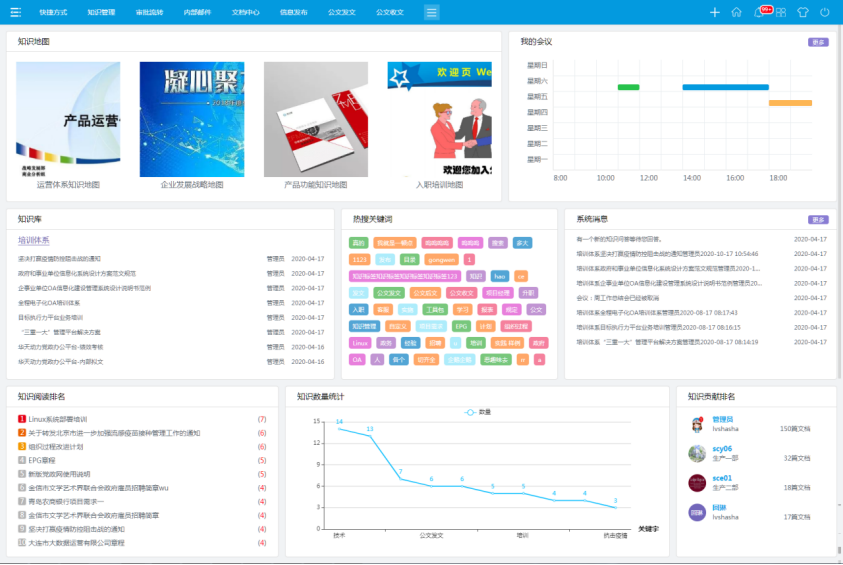Go to home via house icon

(x=736, y=12)
